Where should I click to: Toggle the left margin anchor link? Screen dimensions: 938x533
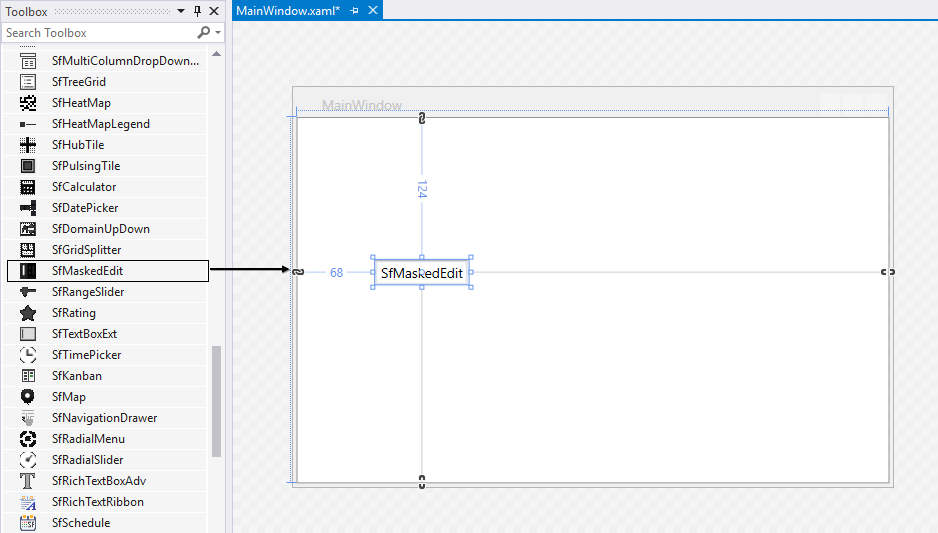click(298, 272)
